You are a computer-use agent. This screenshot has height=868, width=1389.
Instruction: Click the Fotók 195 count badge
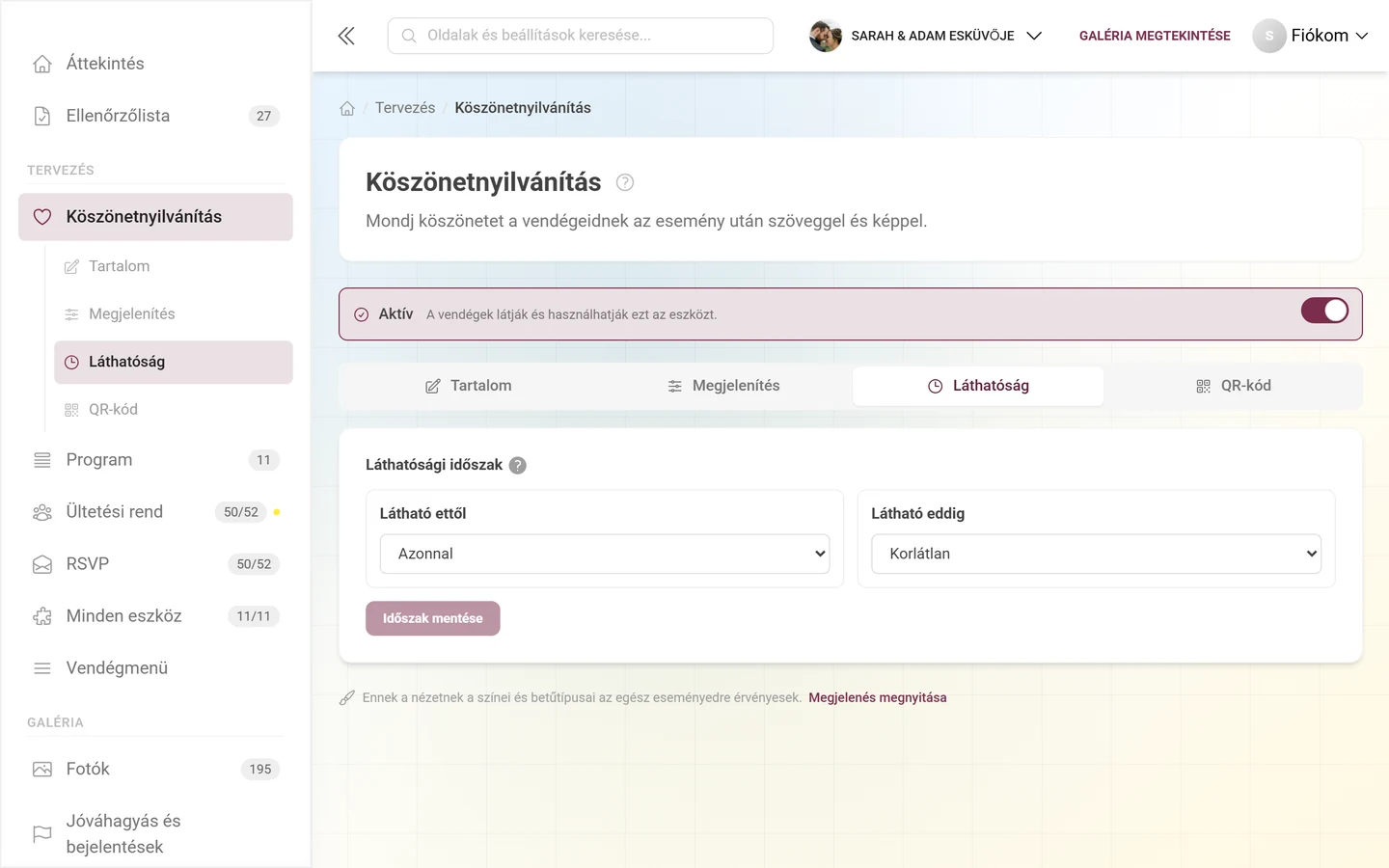click(x=260, y=769)
